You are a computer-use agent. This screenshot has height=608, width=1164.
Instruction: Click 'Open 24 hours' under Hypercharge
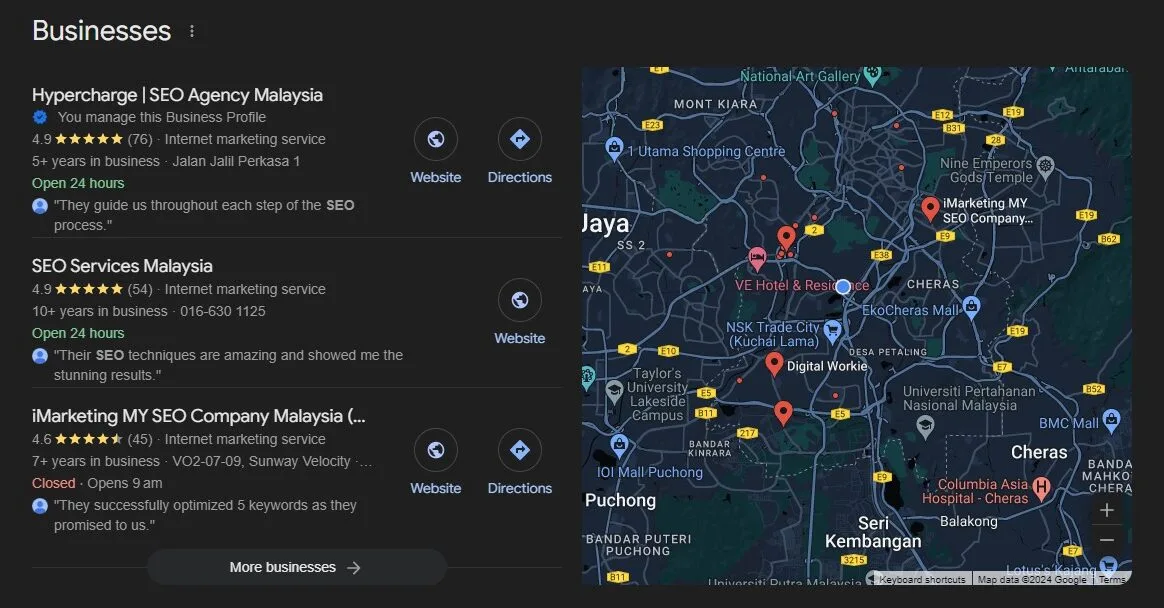point(78,183)
